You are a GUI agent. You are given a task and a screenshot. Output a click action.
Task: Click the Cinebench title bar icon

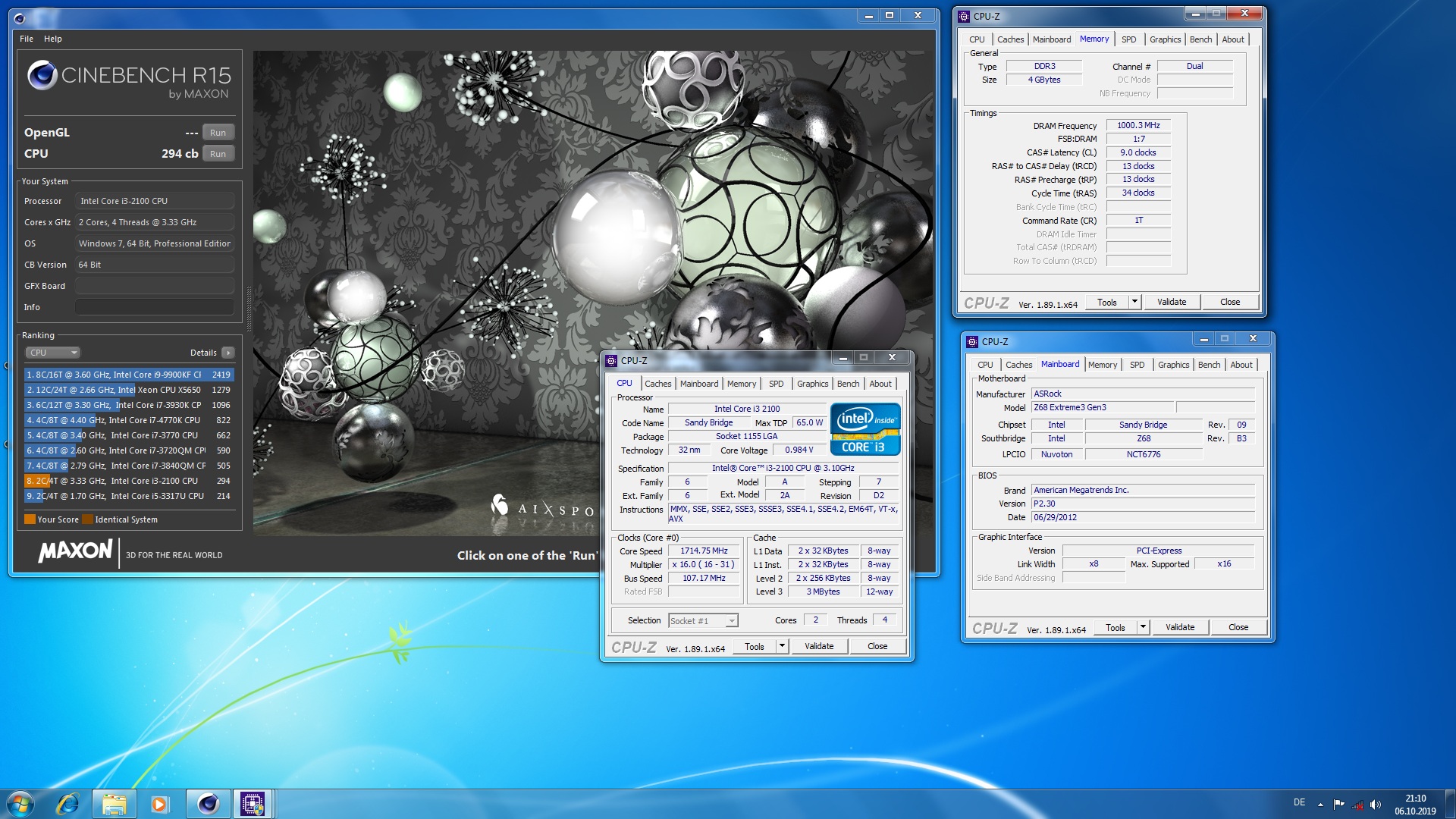click(x=20, y=18)
